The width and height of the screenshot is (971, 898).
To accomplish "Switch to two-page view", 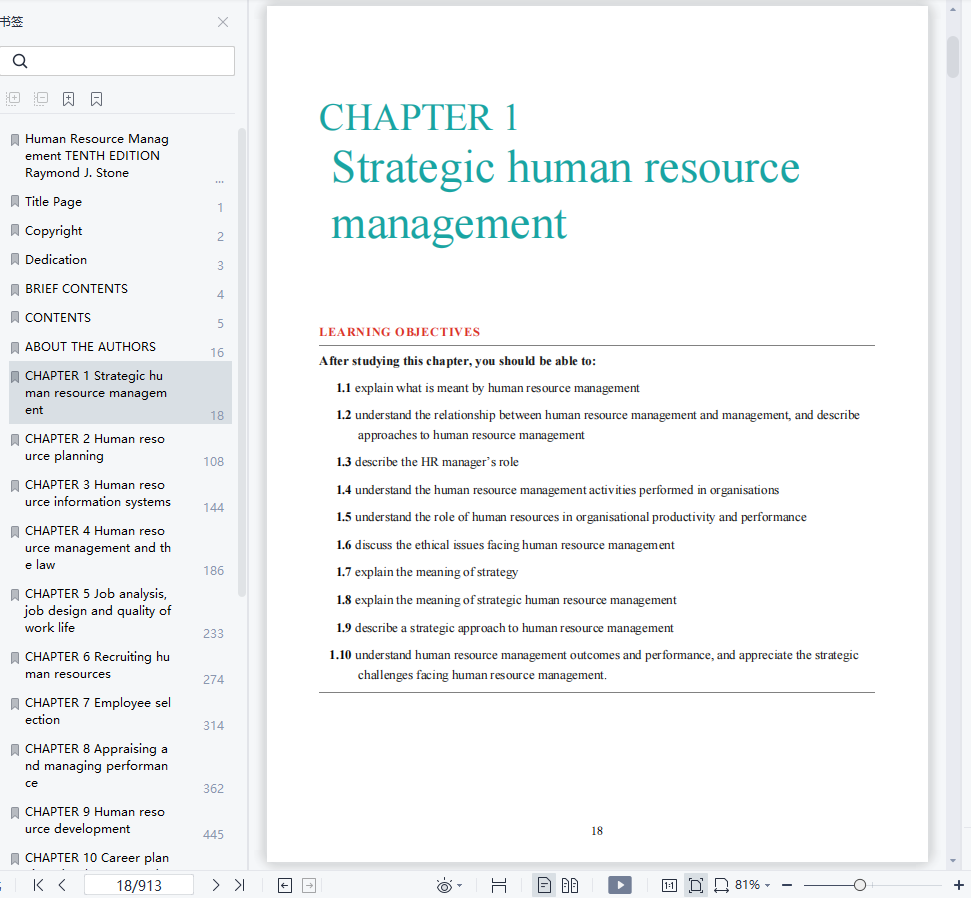I will coord(570,886).
